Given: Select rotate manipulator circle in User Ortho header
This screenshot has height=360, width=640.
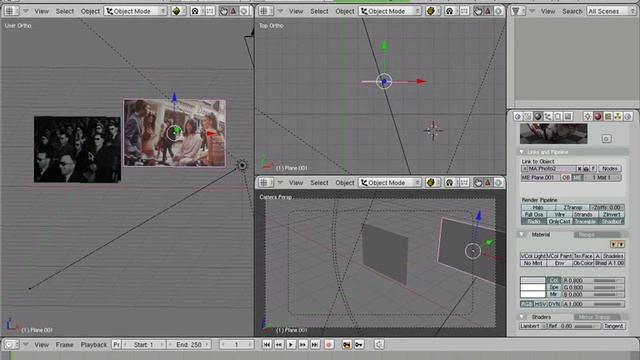Looking at the screenshot, I should pyautogui.click(x=244, y=11).
